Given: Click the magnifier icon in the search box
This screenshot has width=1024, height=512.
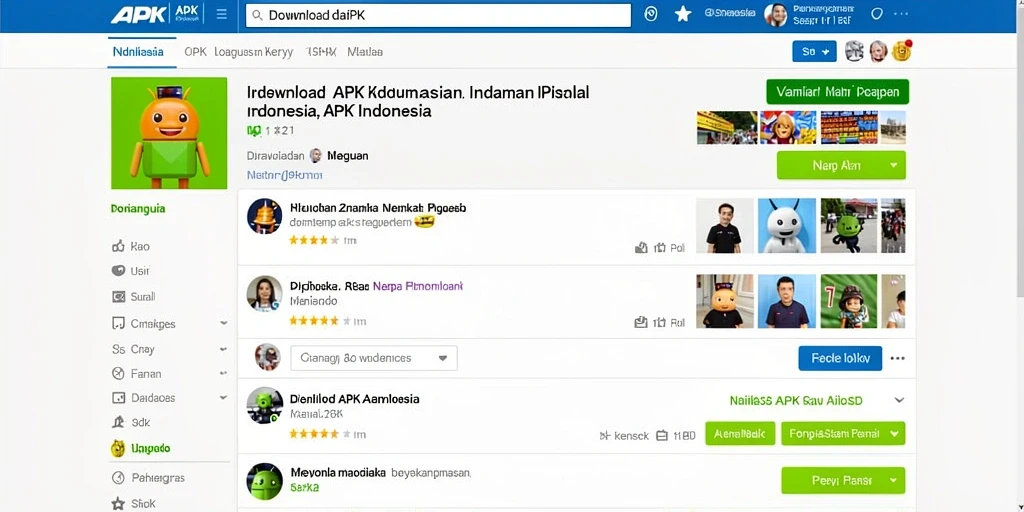Looking at the screenshot, I should pyautogui.click(x=257, y=16).
